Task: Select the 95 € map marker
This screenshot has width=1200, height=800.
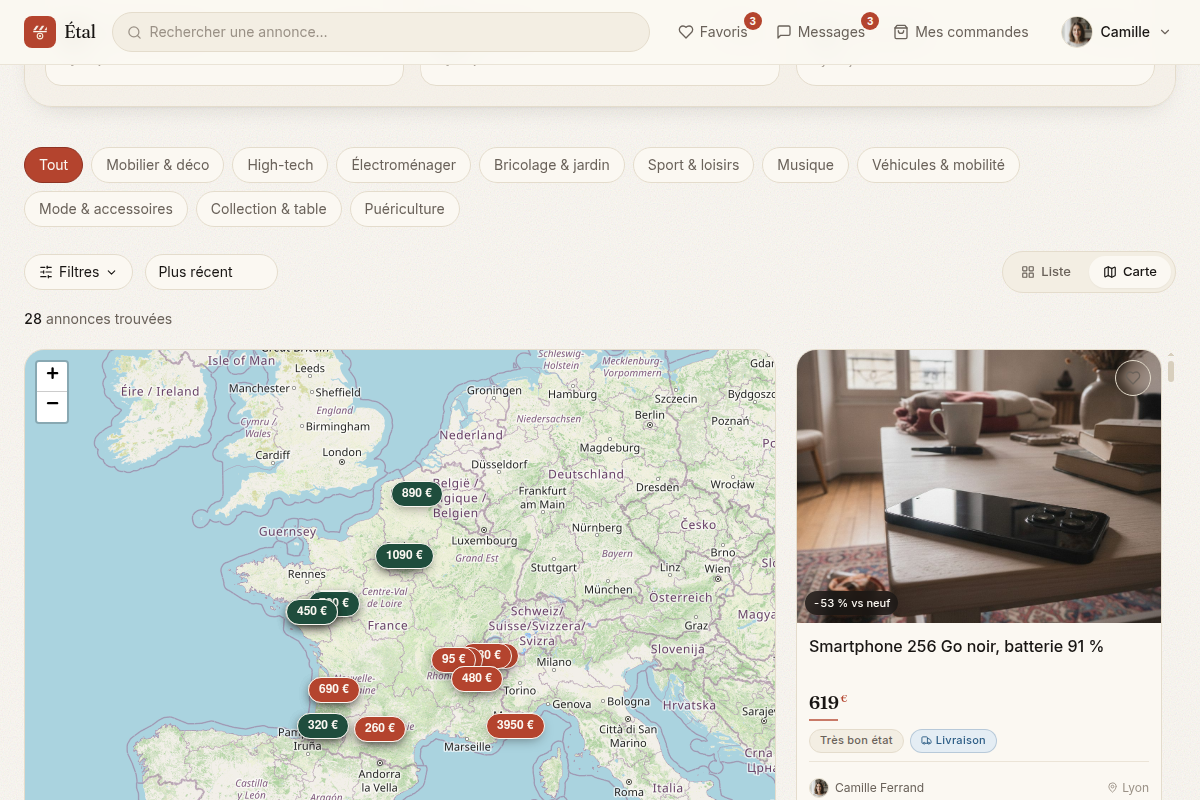Action: pyautogui.click(x=454, y=659)
